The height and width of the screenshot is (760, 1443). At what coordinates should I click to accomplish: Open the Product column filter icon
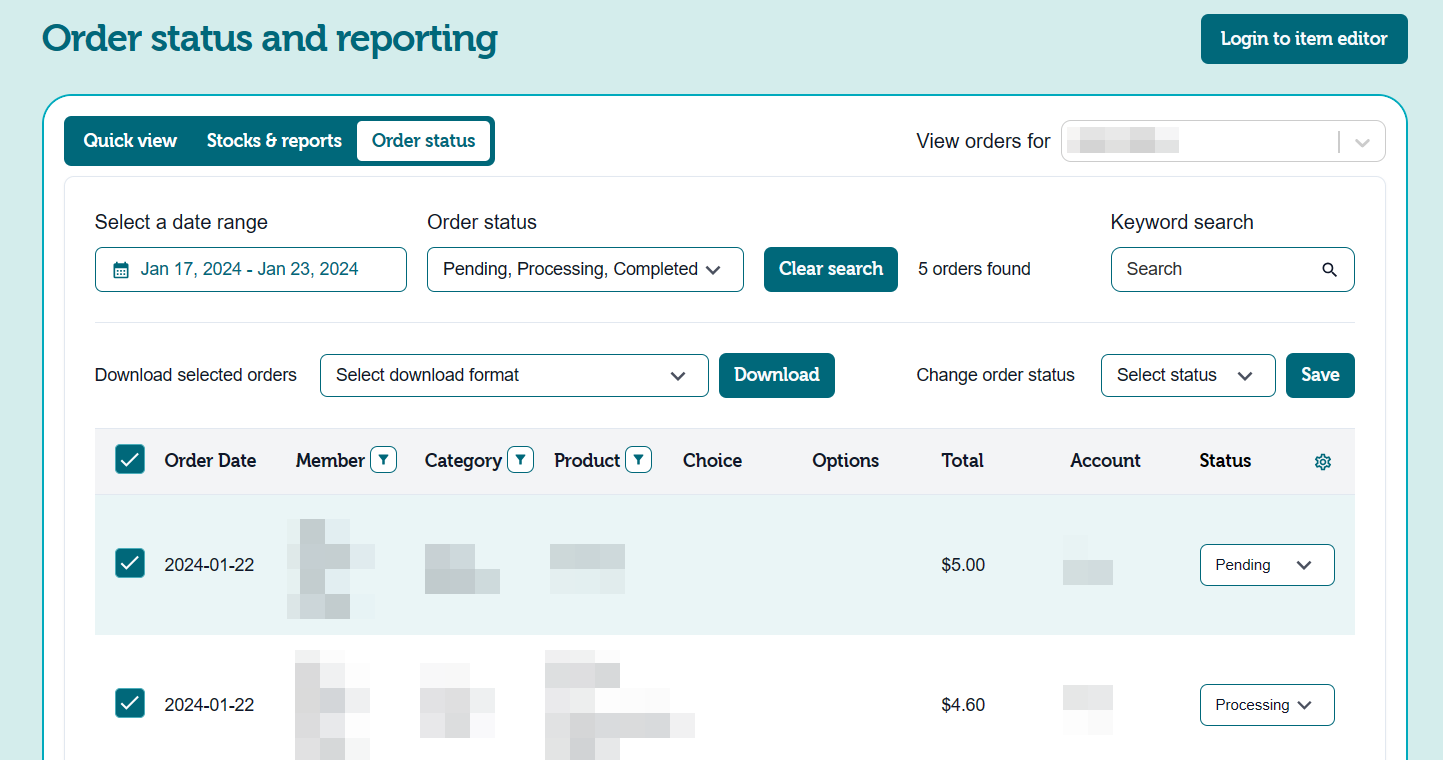639,460
